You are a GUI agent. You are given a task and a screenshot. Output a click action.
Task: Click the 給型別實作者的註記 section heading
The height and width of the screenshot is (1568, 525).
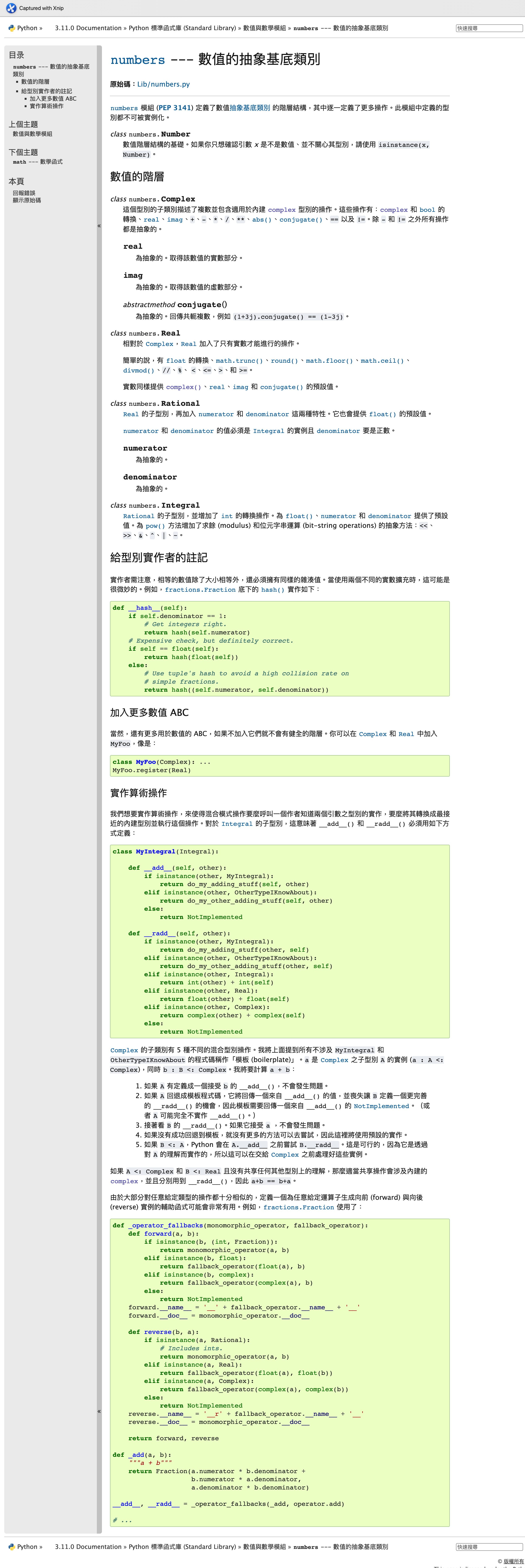[x=159, y=558]
